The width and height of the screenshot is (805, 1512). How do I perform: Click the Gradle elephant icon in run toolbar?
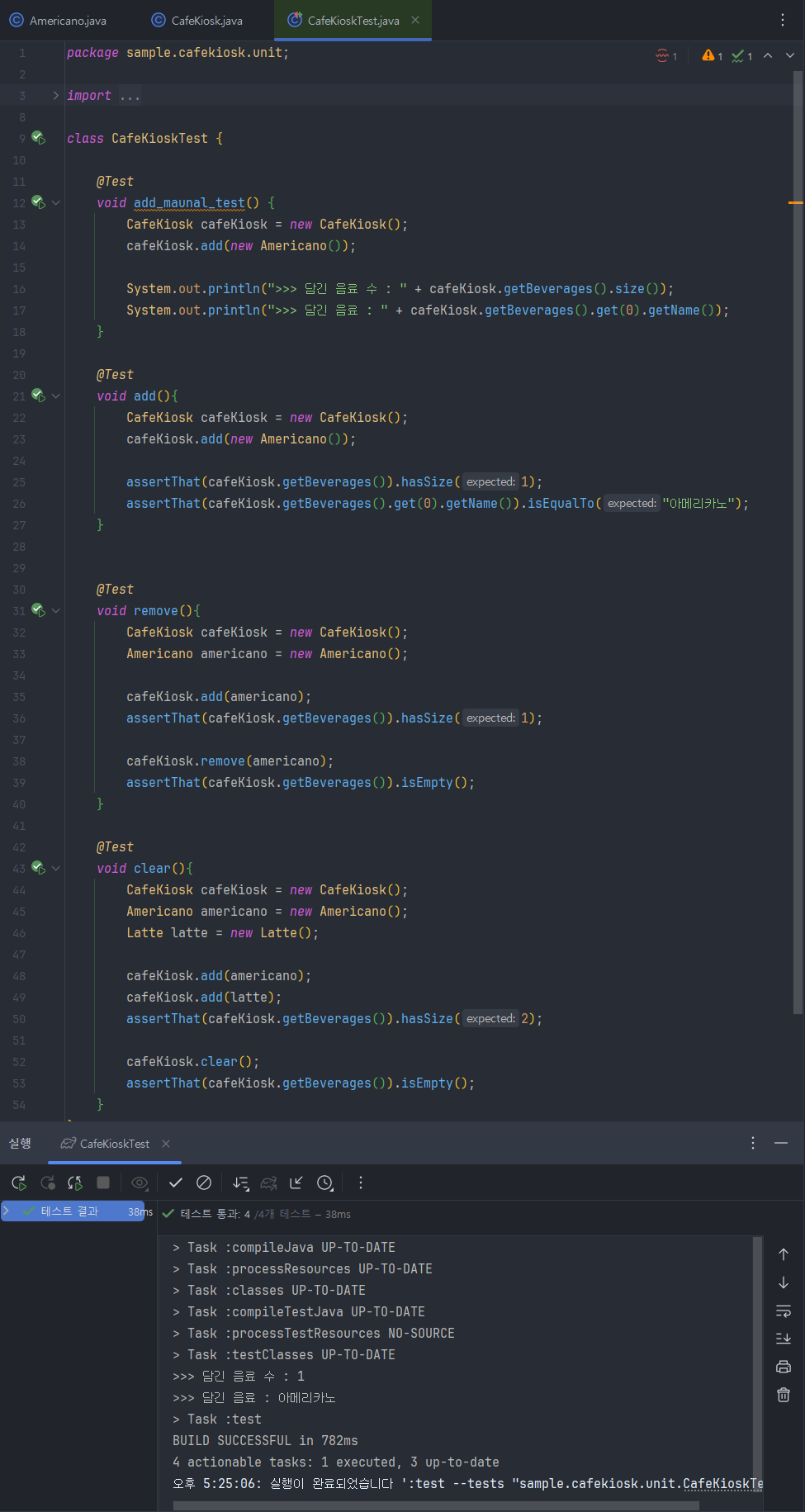[x=268, y=1183]
